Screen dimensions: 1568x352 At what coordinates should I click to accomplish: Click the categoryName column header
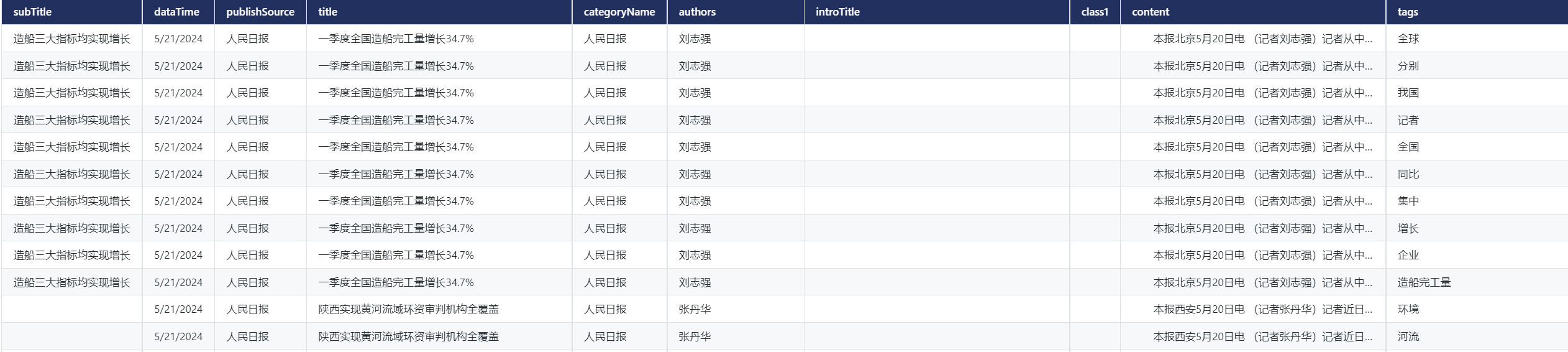619,12
